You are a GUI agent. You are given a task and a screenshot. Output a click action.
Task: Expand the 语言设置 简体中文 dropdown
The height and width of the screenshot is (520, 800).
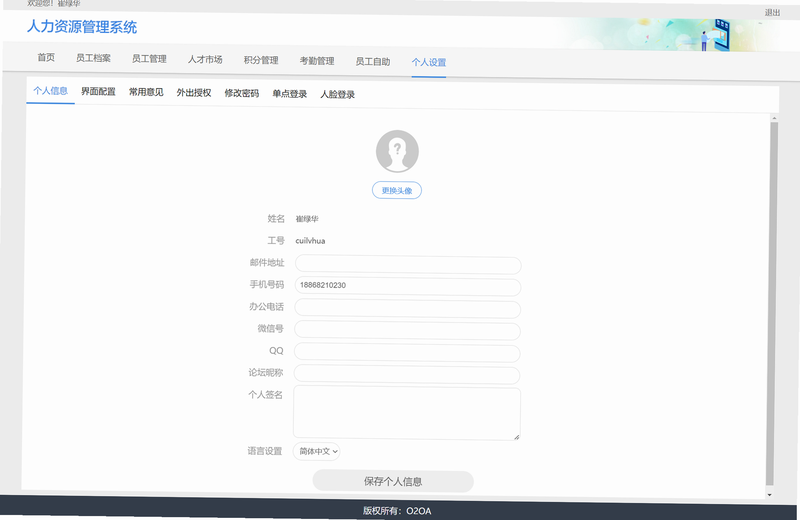click(x=316, y=451)
